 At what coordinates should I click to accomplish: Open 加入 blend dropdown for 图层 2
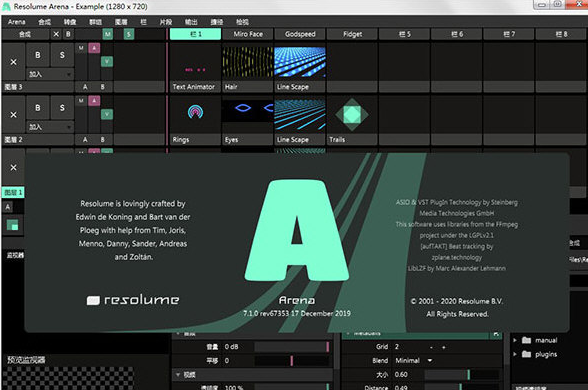tap(50, 127)
